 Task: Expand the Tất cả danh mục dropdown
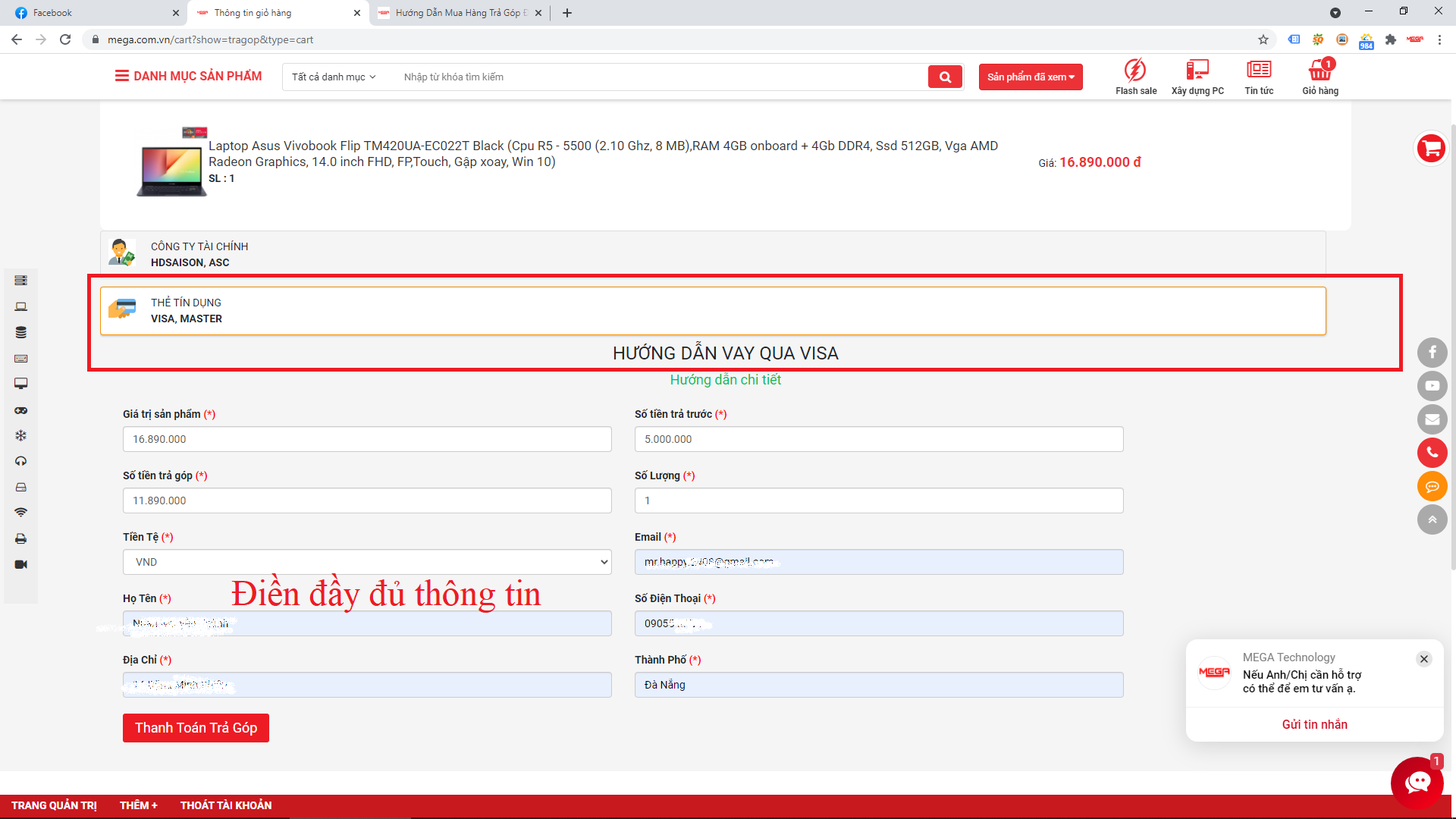334,77
